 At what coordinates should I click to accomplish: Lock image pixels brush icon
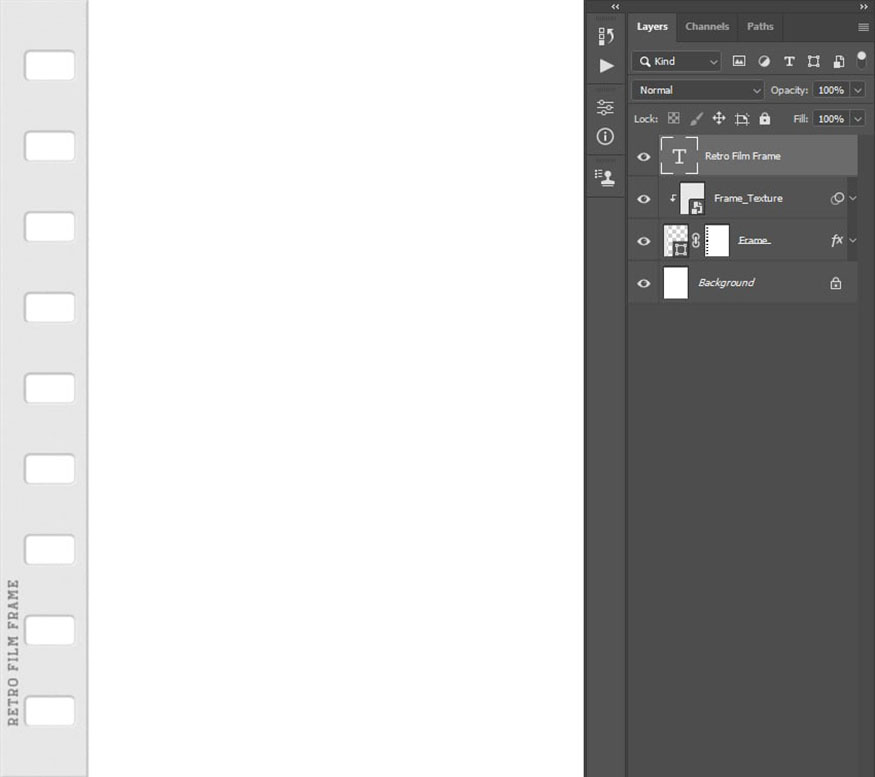tap(696, 118)
